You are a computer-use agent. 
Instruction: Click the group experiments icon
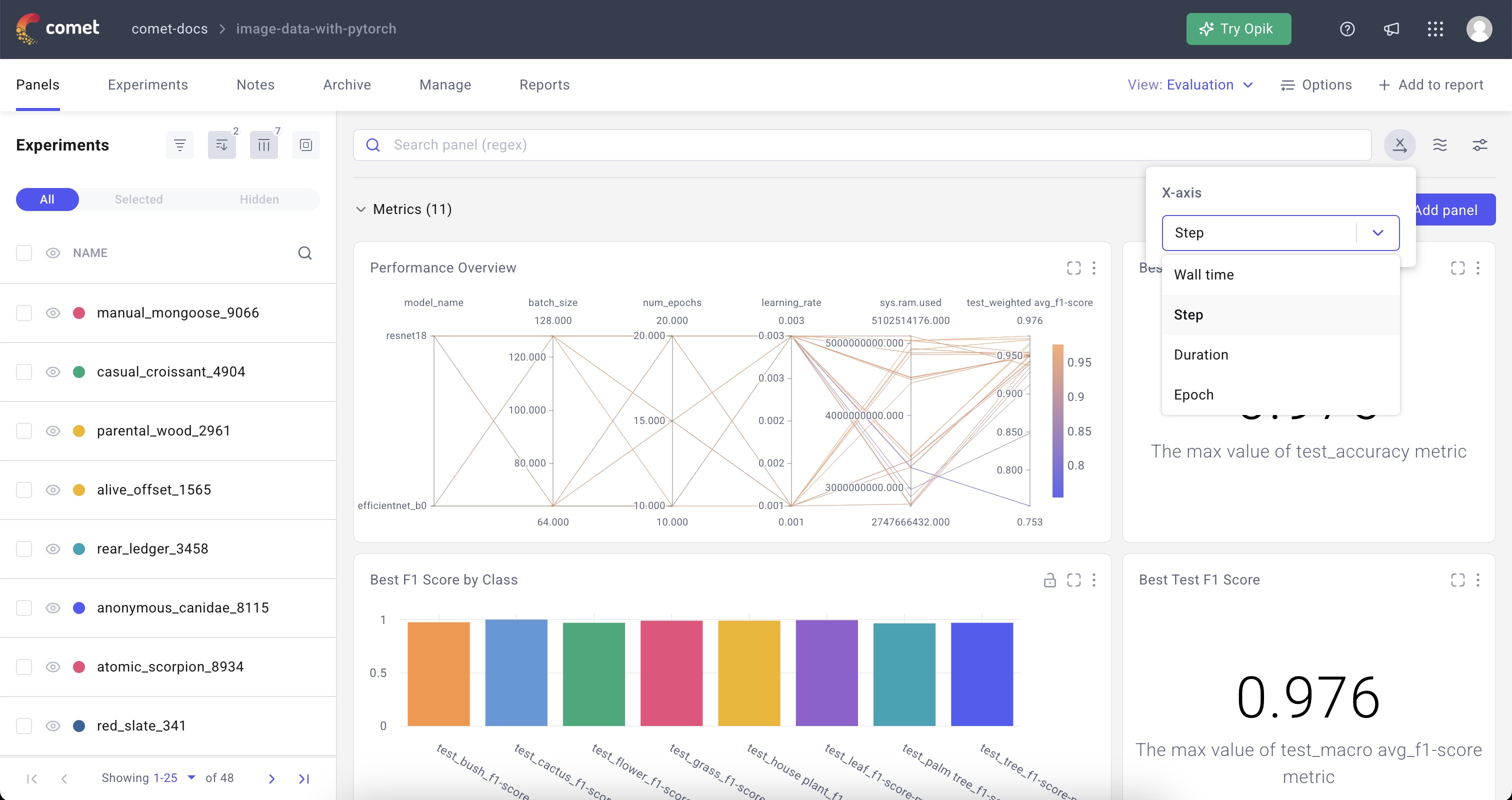(306, 144)
